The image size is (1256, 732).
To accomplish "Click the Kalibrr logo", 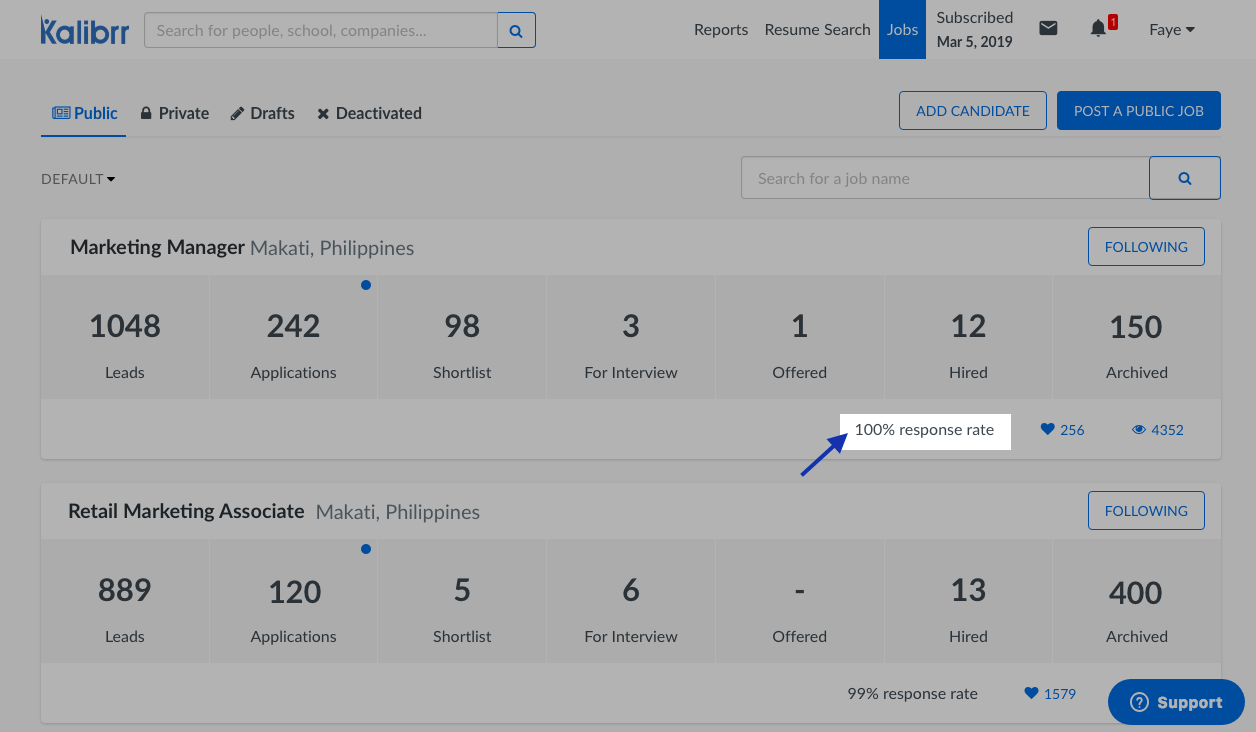I will click(x=85, y=30).
